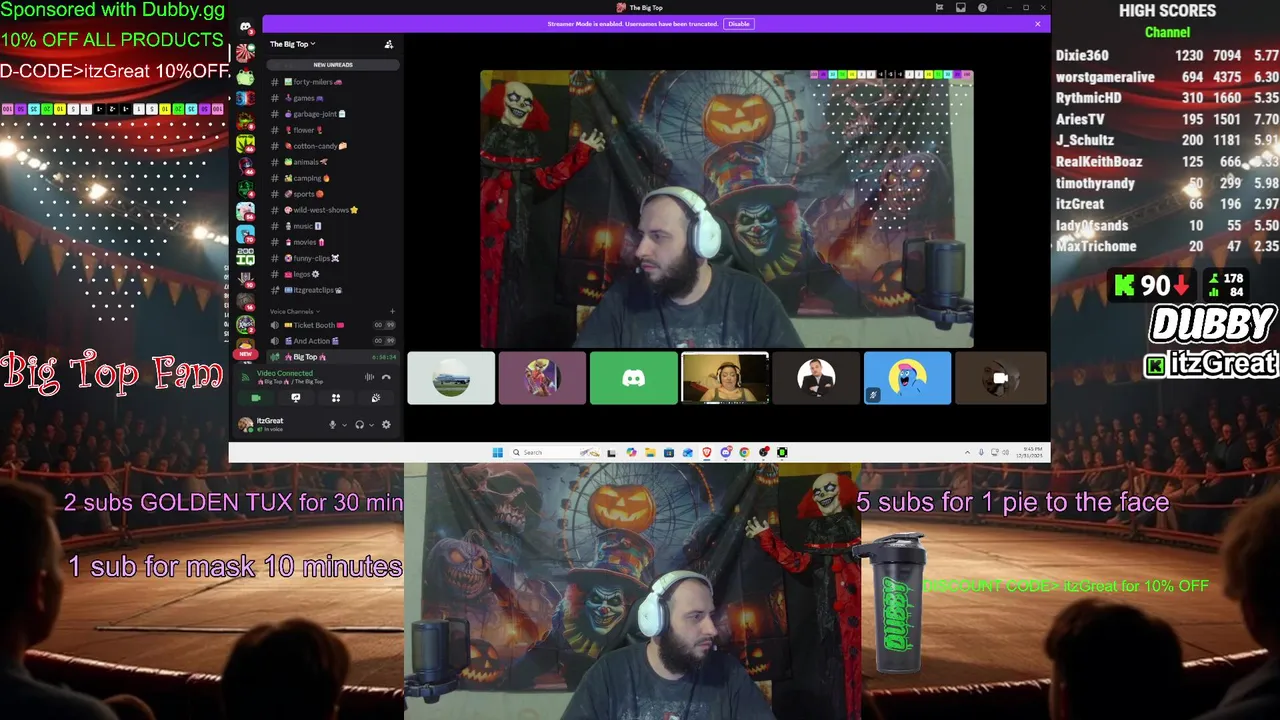Join the Ticket Booth voice channel
1280x720 pixels.
[332, 325]
